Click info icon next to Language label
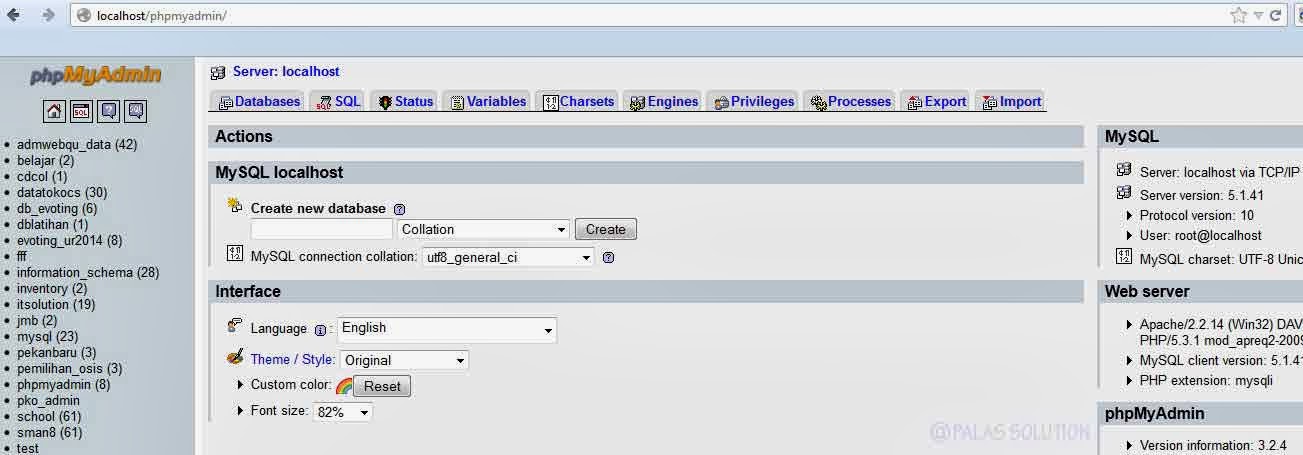This screenshot has width=1303, height=455. pos(320,330)
